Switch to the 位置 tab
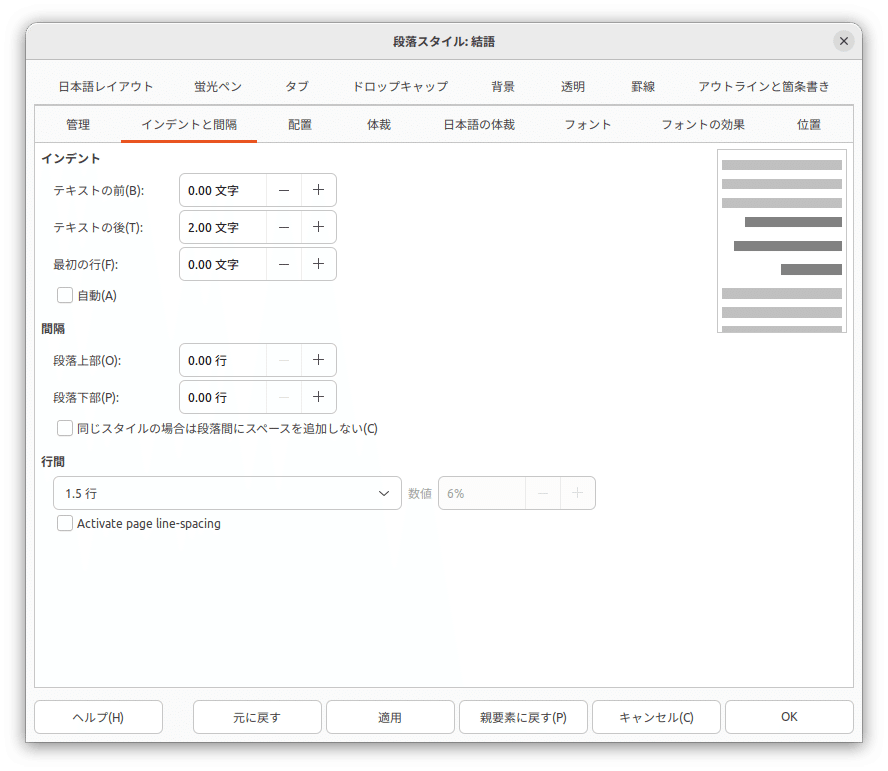The image size is (888, 771). click(x=809, y=125)
